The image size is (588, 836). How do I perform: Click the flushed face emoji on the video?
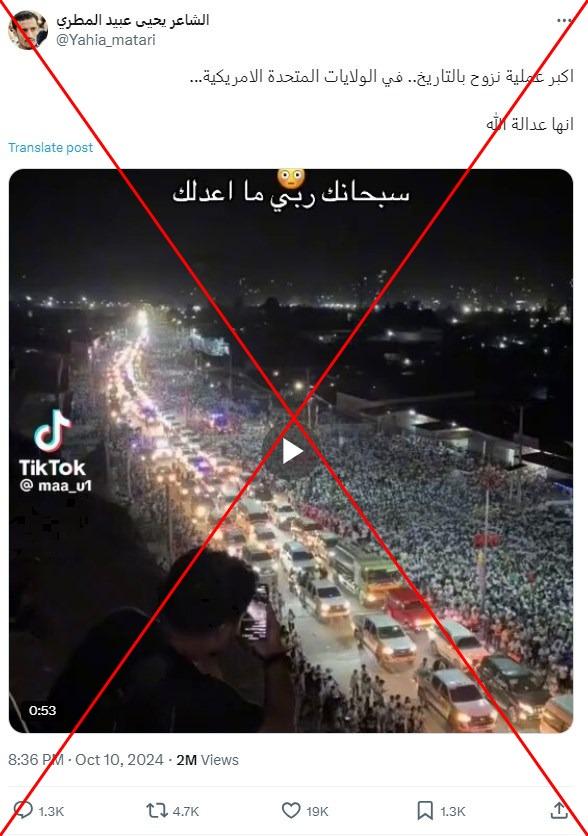pos(291,178)
